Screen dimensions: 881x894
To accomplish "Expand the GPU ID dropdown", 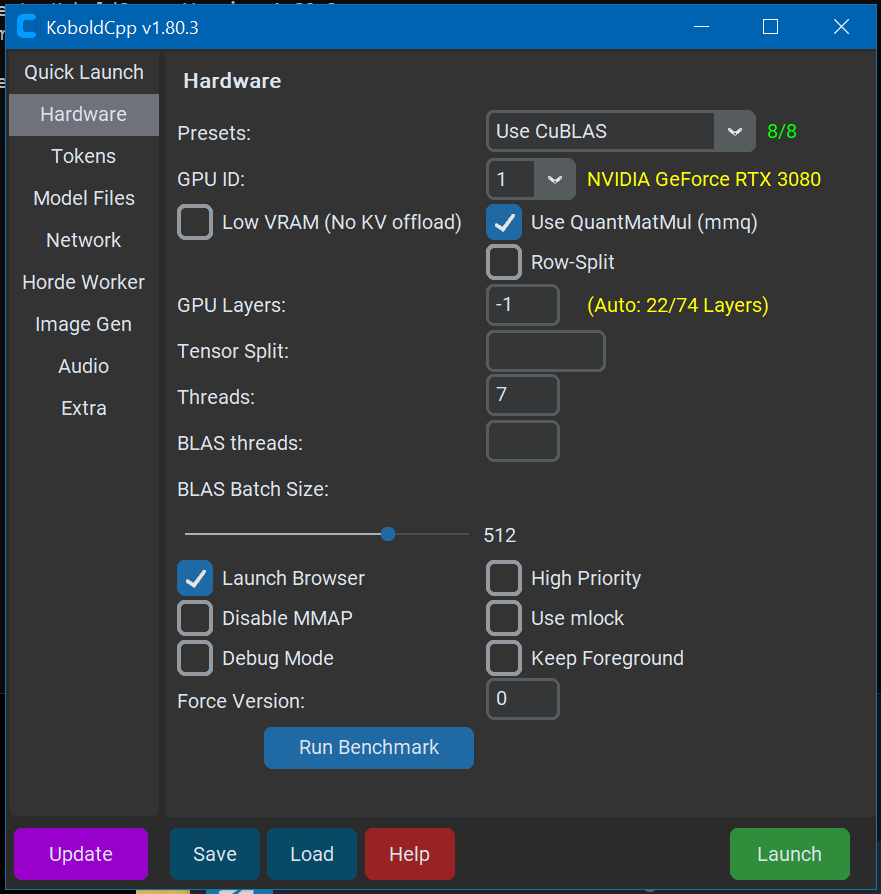I will pos(554,180).
